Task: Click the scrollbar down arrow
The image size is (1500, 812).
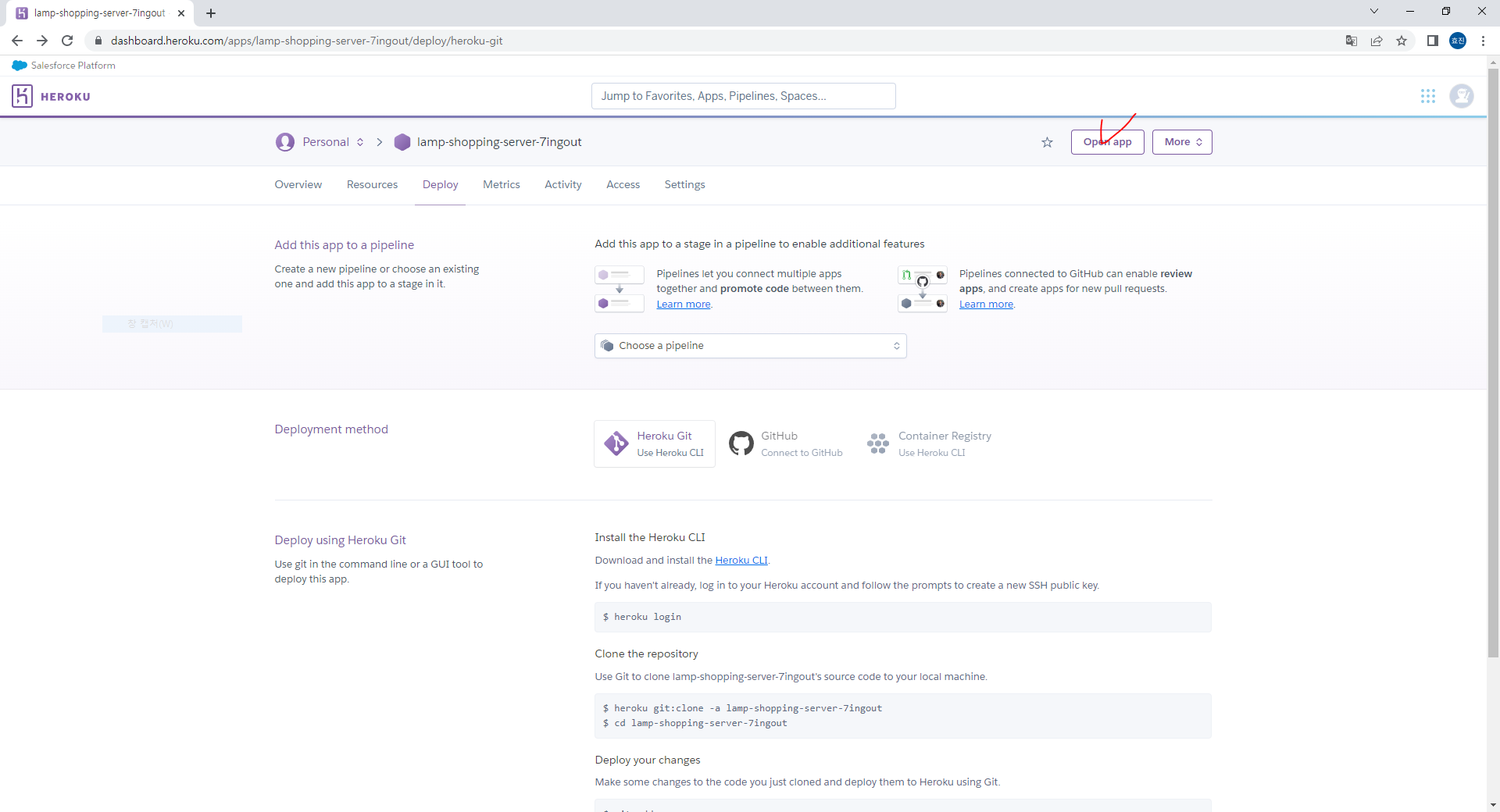Action: click(x=1493, y=804)
